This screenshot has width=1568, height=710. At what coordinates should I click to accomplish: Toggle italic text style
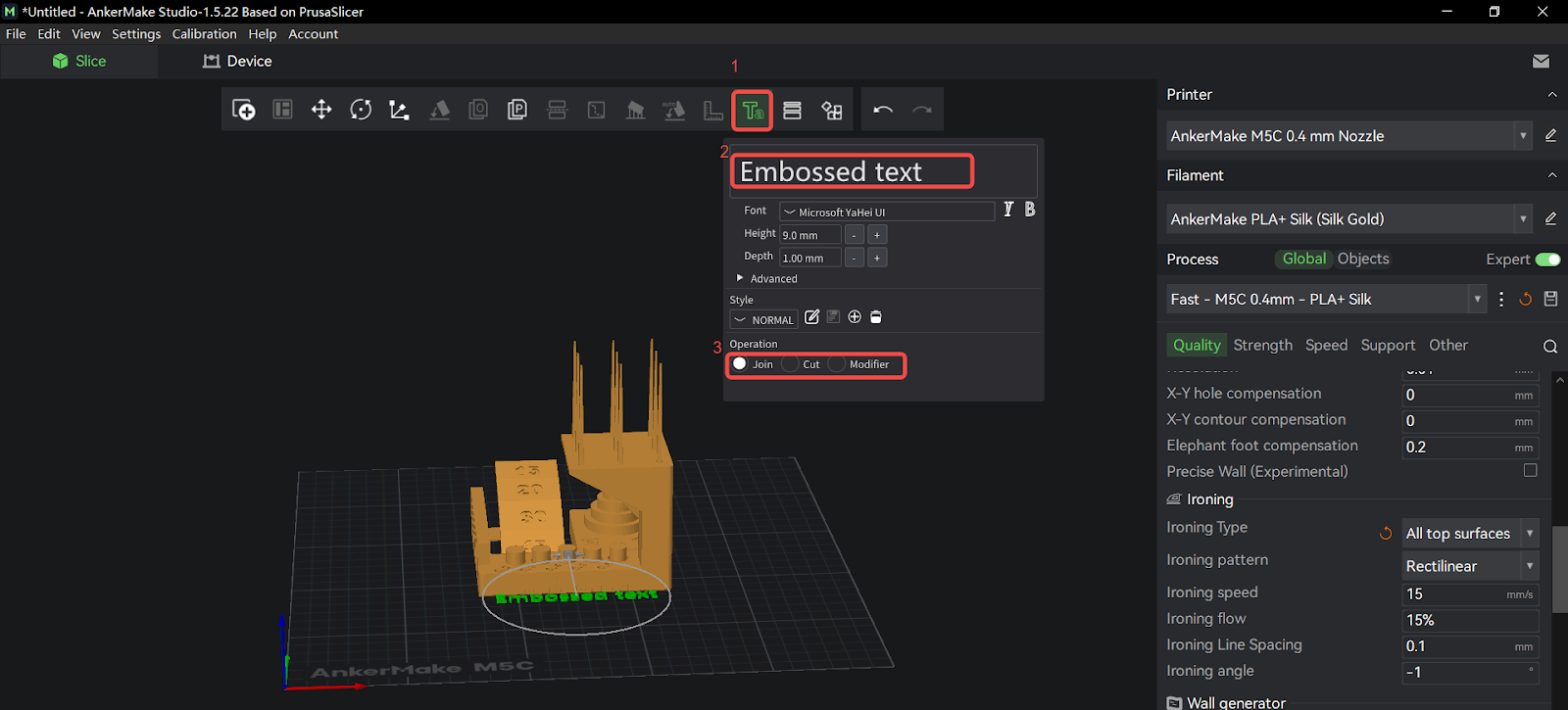[x=1007, y=210]
